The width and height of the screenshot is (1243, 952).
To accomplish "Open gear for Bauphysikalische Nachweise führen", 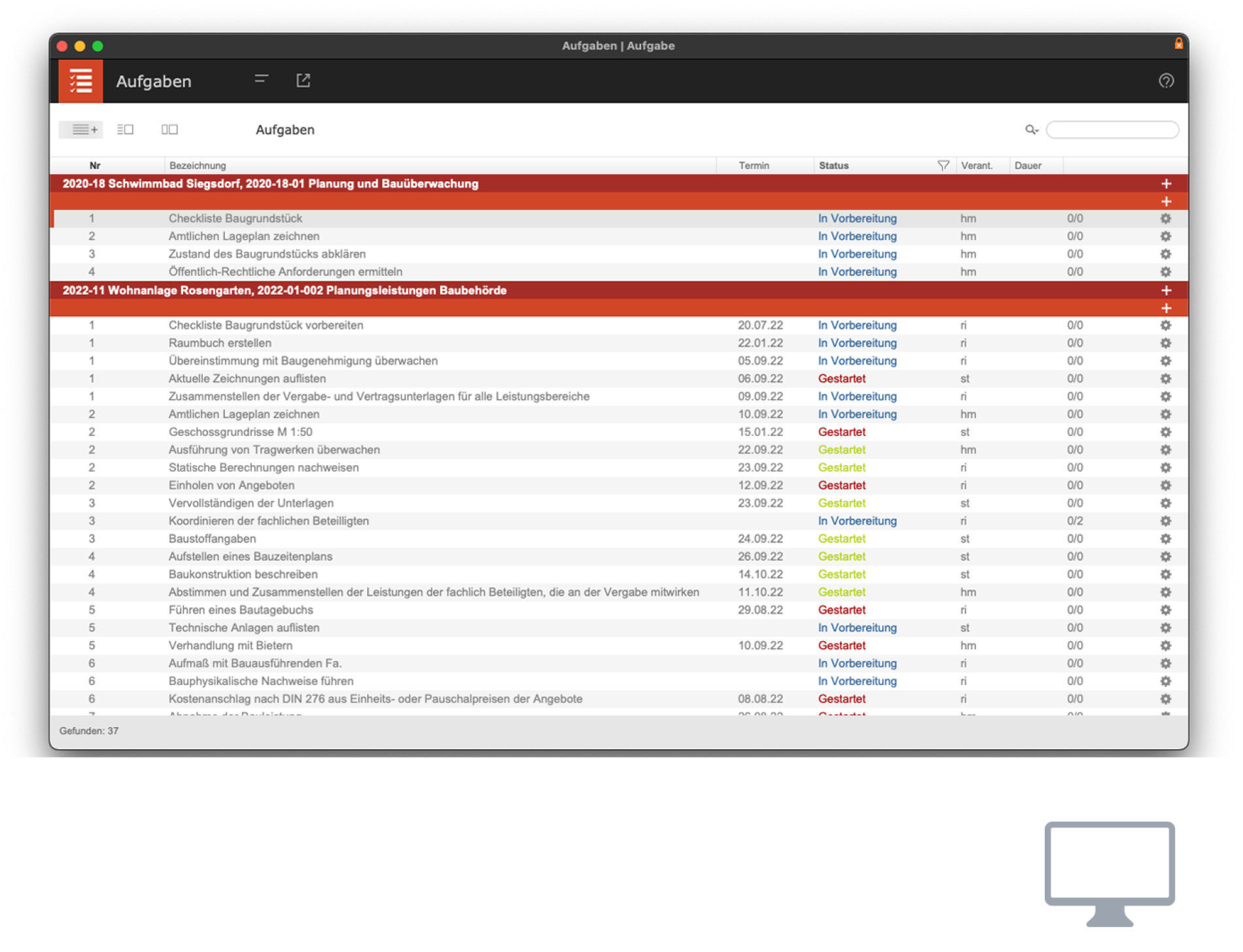I will point(1166,681).
